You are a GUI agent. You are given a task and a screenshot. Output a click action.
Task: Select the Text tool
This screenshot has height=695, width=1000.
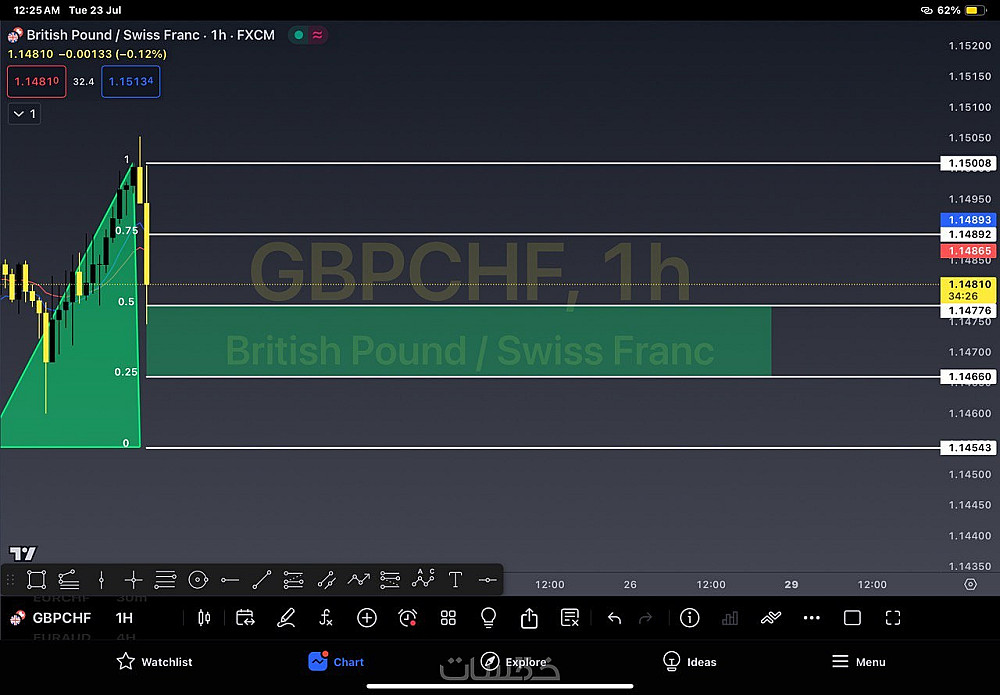[455, 580]
